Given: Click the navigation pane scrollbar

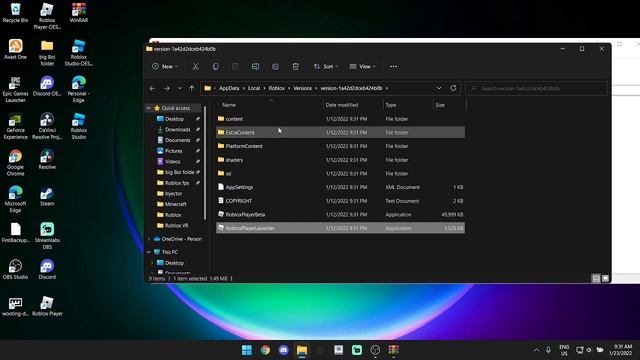Looking at the screenshot, I should click(x=204, y=163).
